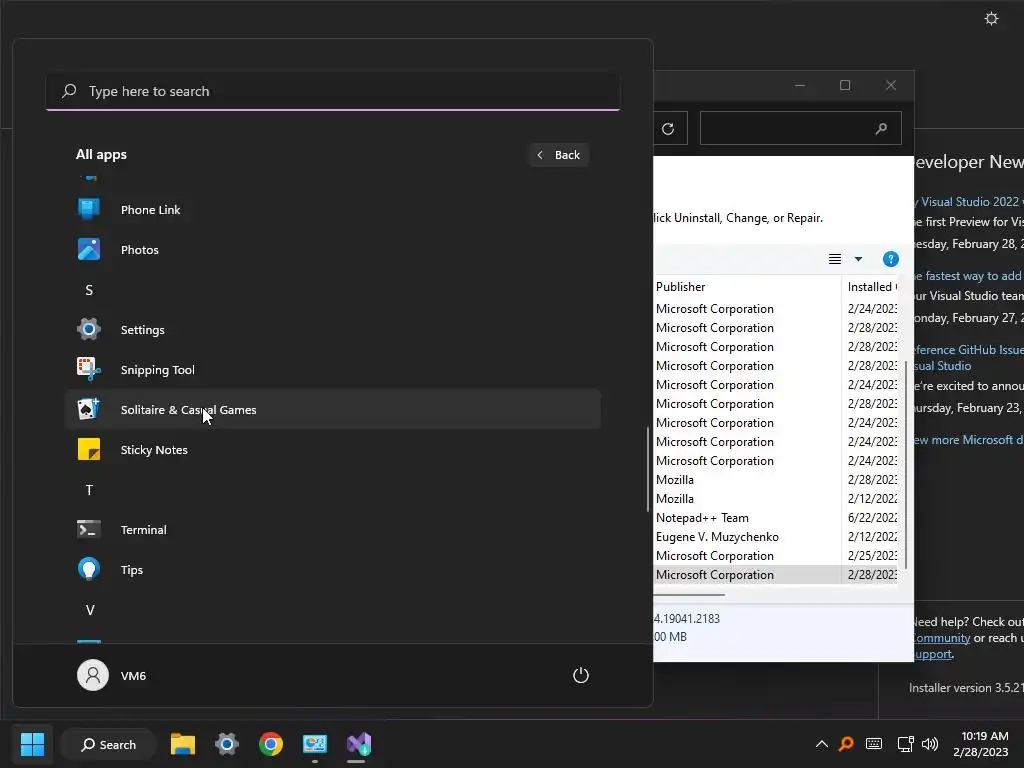Open File Explorer from the taskbar
Screen dimensions: 1024x768
[183, 744]
